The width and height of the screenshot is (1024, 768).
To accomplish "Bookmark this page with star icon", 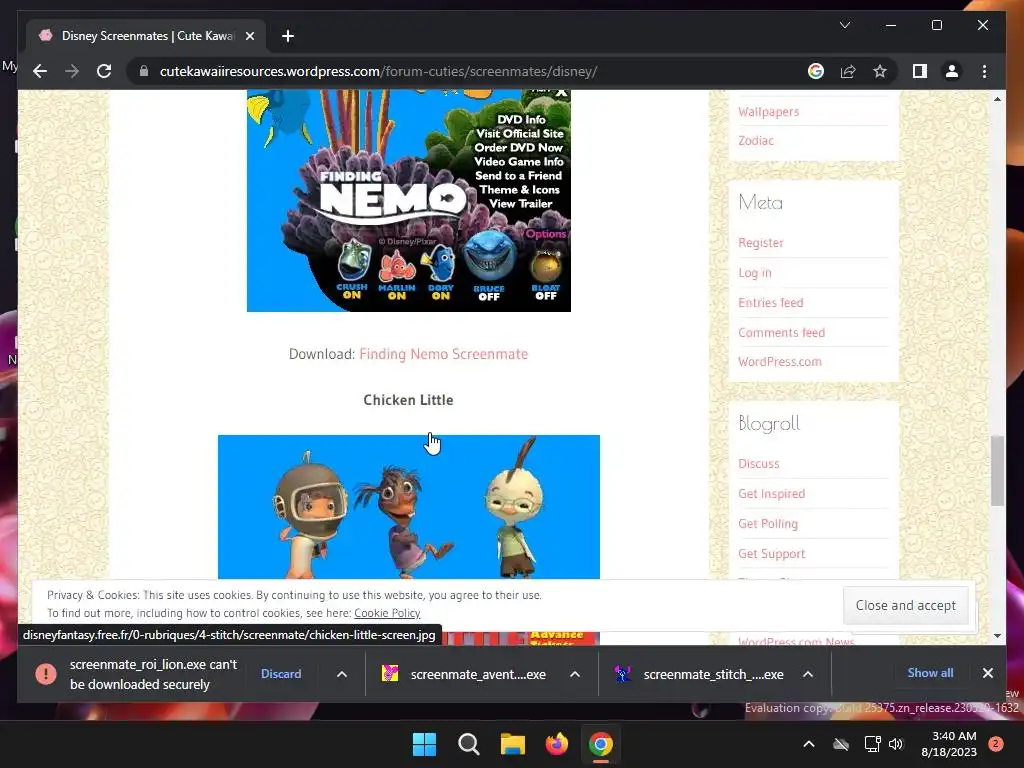I will click(x=880, y=71).
